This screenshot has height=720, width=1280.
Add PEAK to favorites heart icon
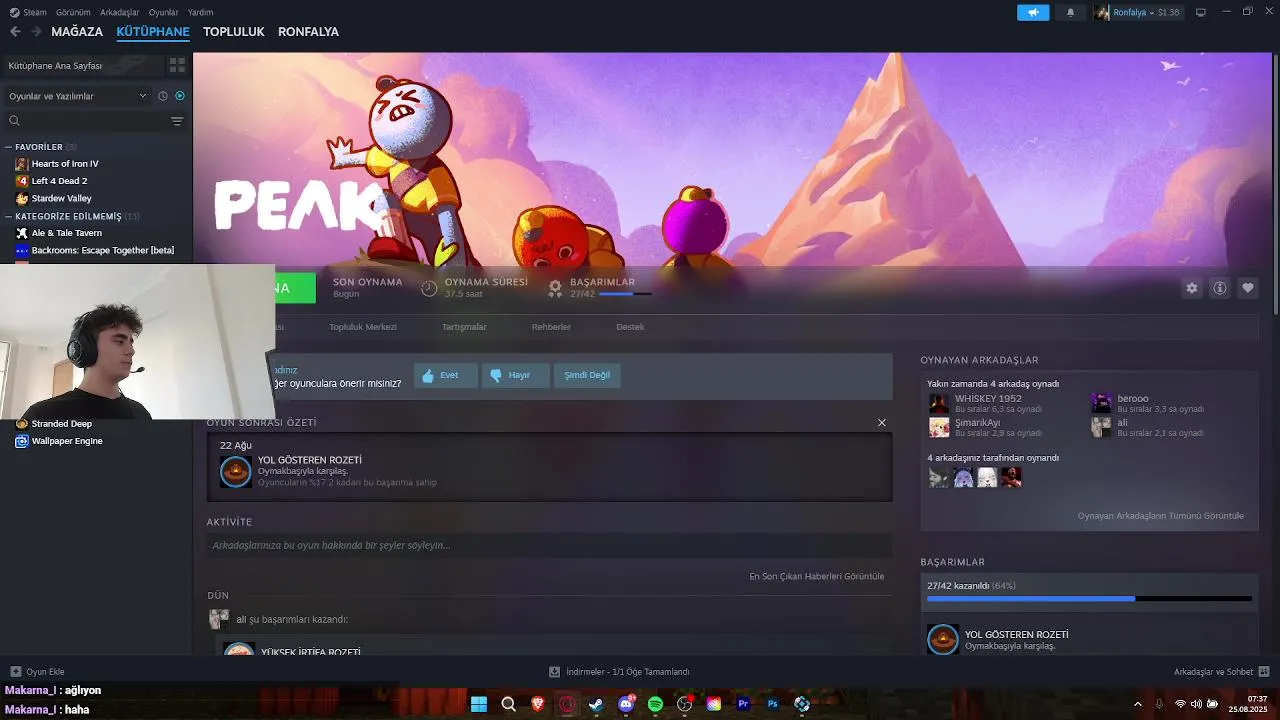tap(1248, 288)
